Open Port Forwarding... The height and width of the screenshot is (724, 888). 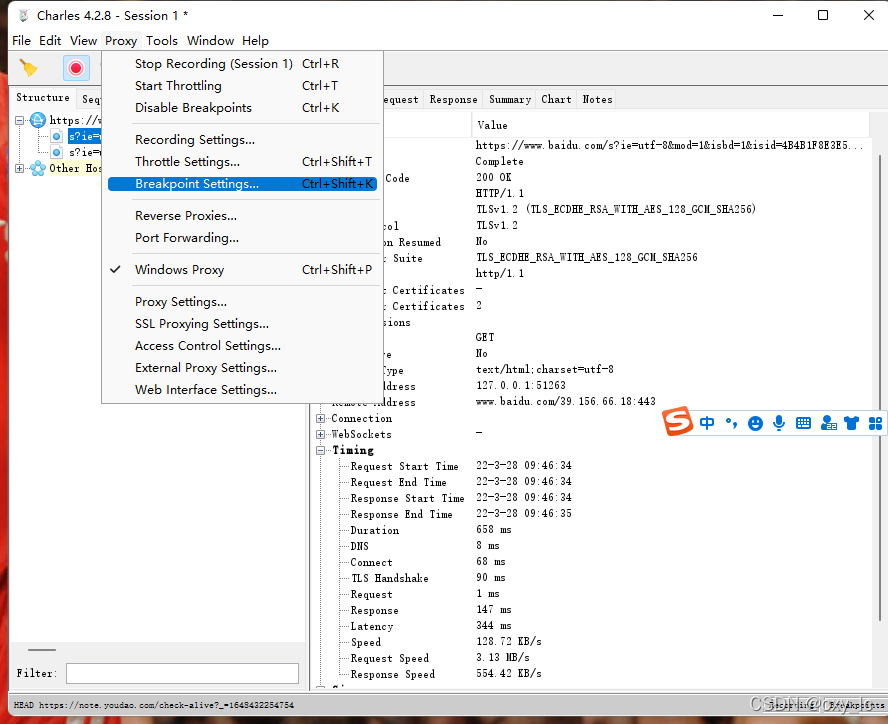tap(242, 238)
